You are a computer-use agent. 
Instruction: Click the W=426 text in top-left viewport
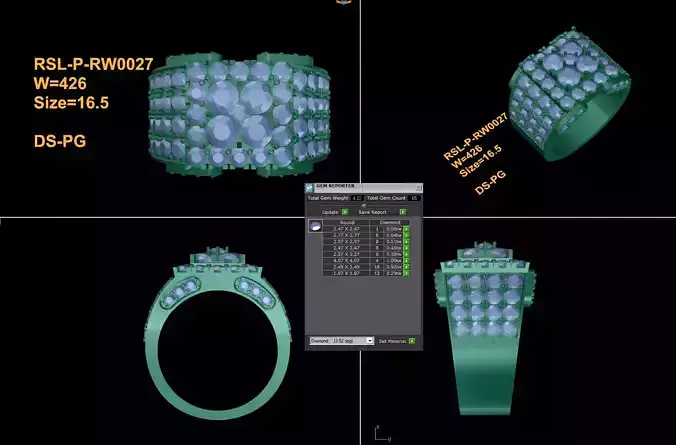60,83
